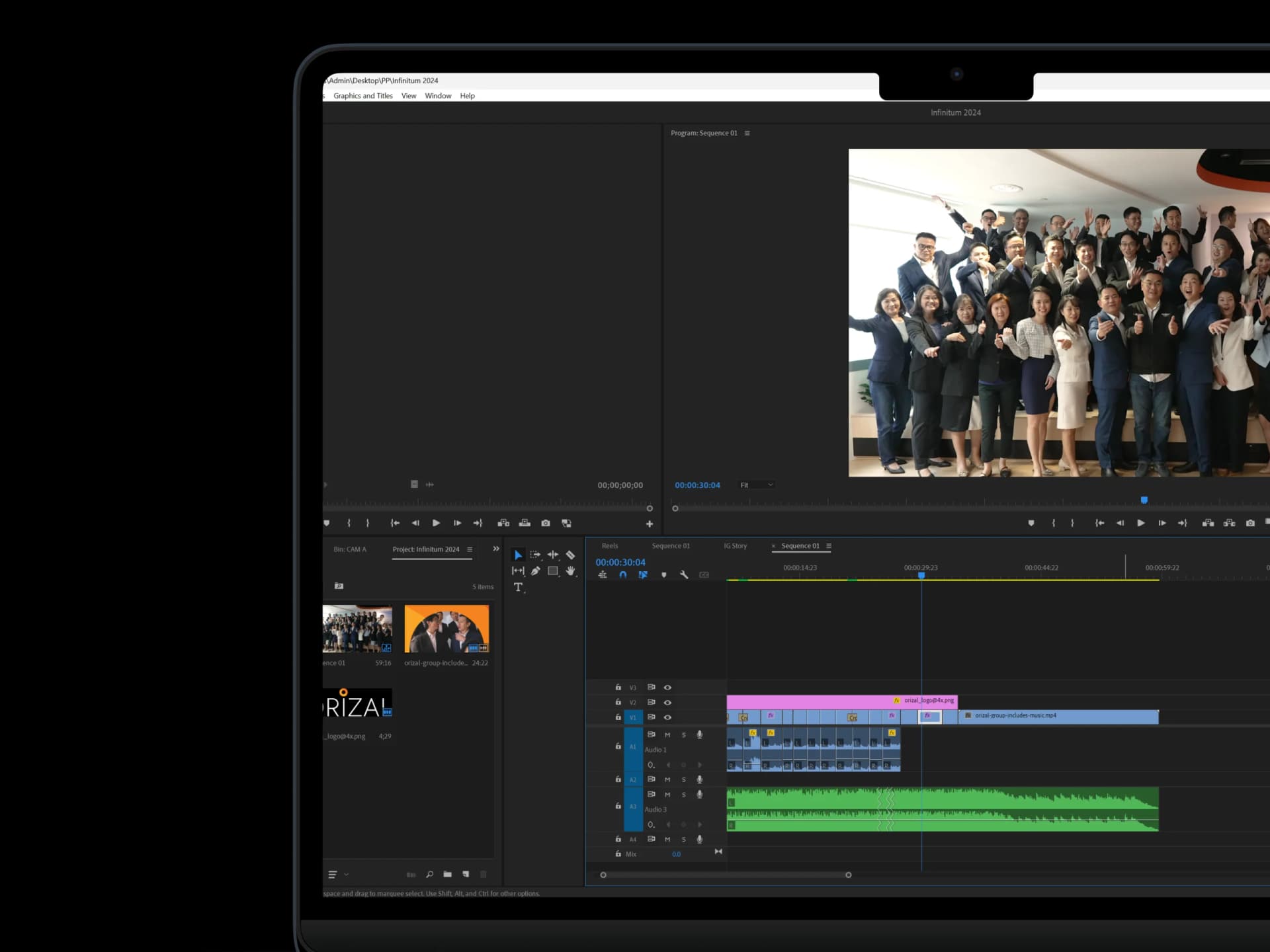Play the Program monitor
The height and width of the screenshot is (952, 1270).
[1141, 523]
